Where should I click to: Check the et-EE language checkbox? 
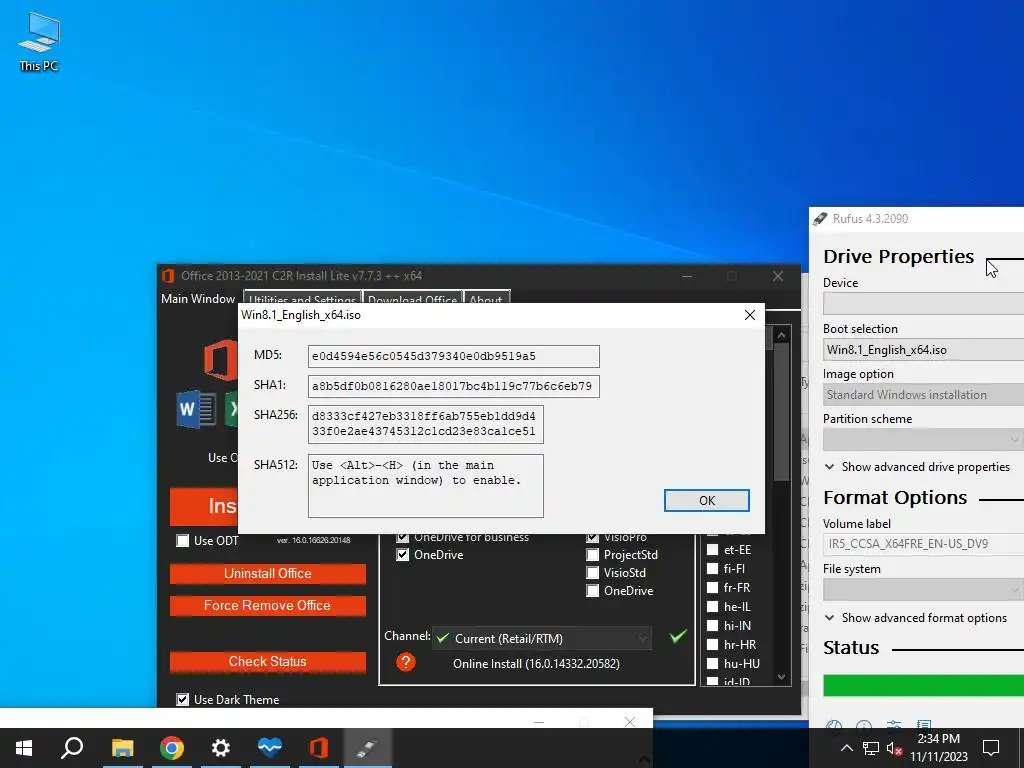712,550
